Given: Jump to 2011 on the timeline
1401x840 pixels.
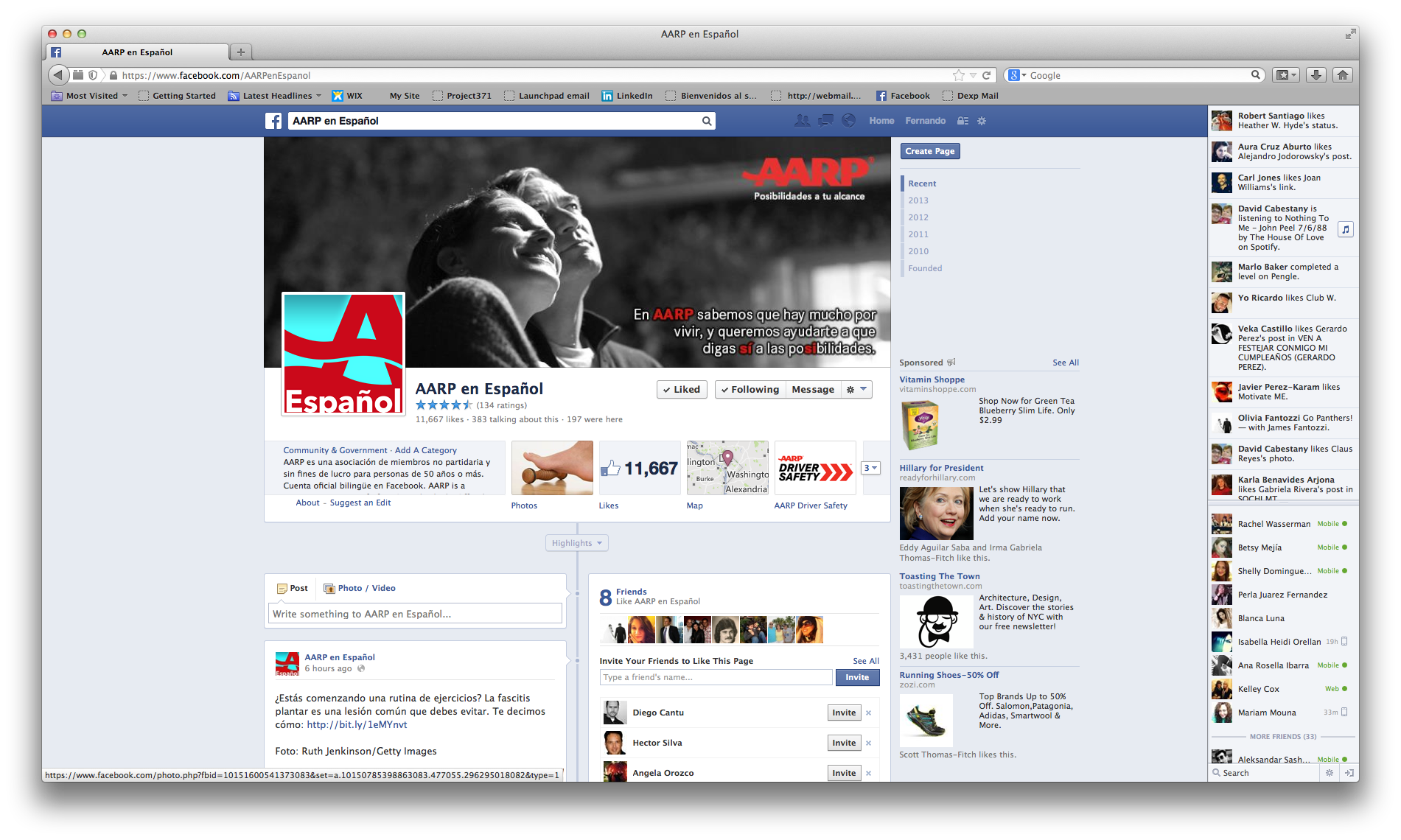Looking at the screenshot, I should coord(918,234).
